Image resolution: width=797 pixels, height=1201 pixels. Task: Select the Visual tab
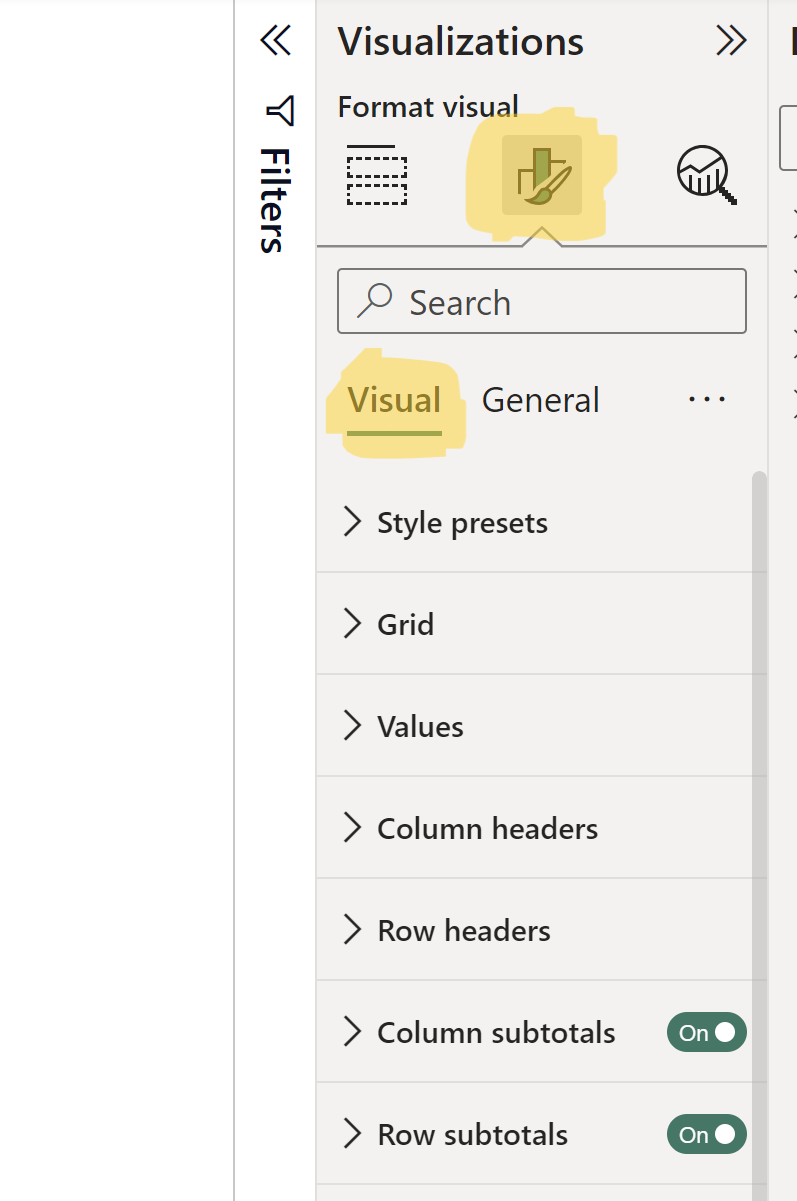click(394, 400)
